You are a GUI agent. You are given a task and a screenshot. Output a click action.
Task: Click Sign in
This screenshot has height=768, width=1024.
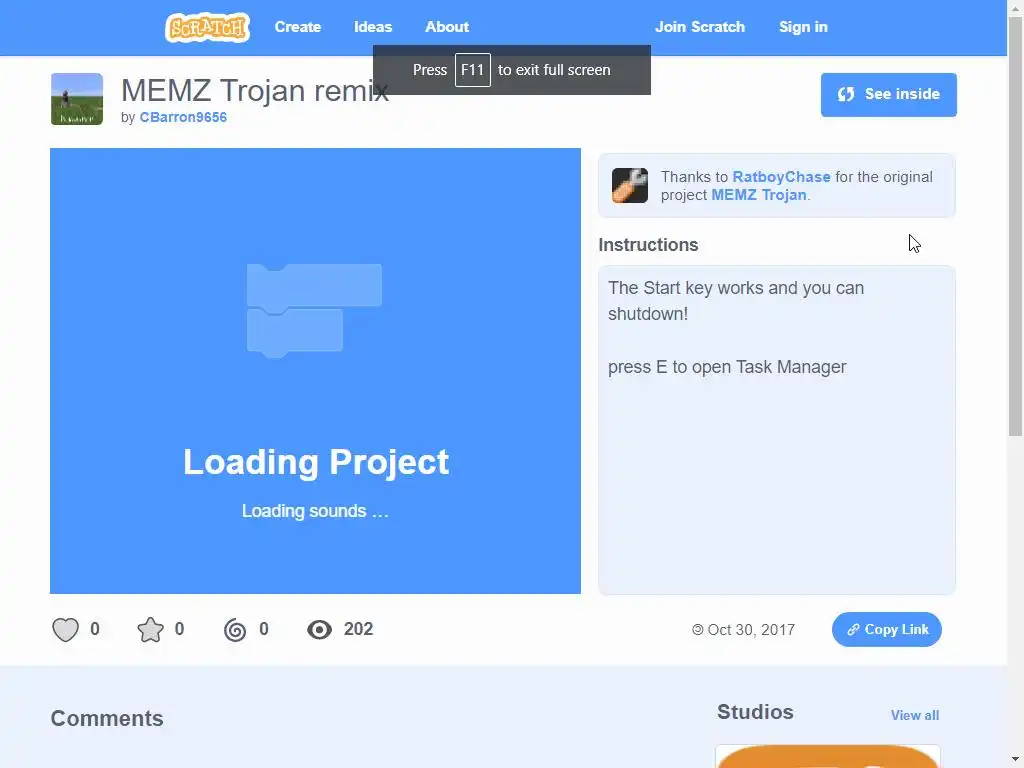(x=803, y=27)
